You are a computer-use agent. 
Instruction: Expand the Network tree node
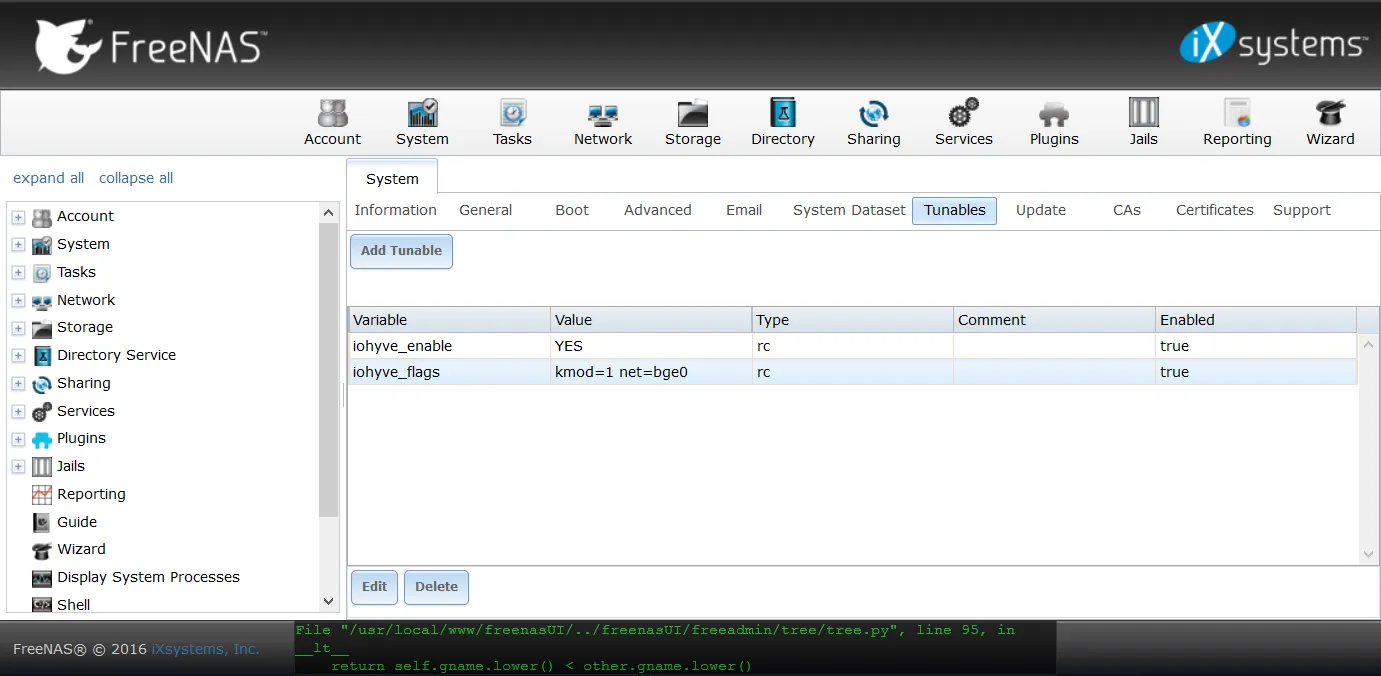point(18,300)
